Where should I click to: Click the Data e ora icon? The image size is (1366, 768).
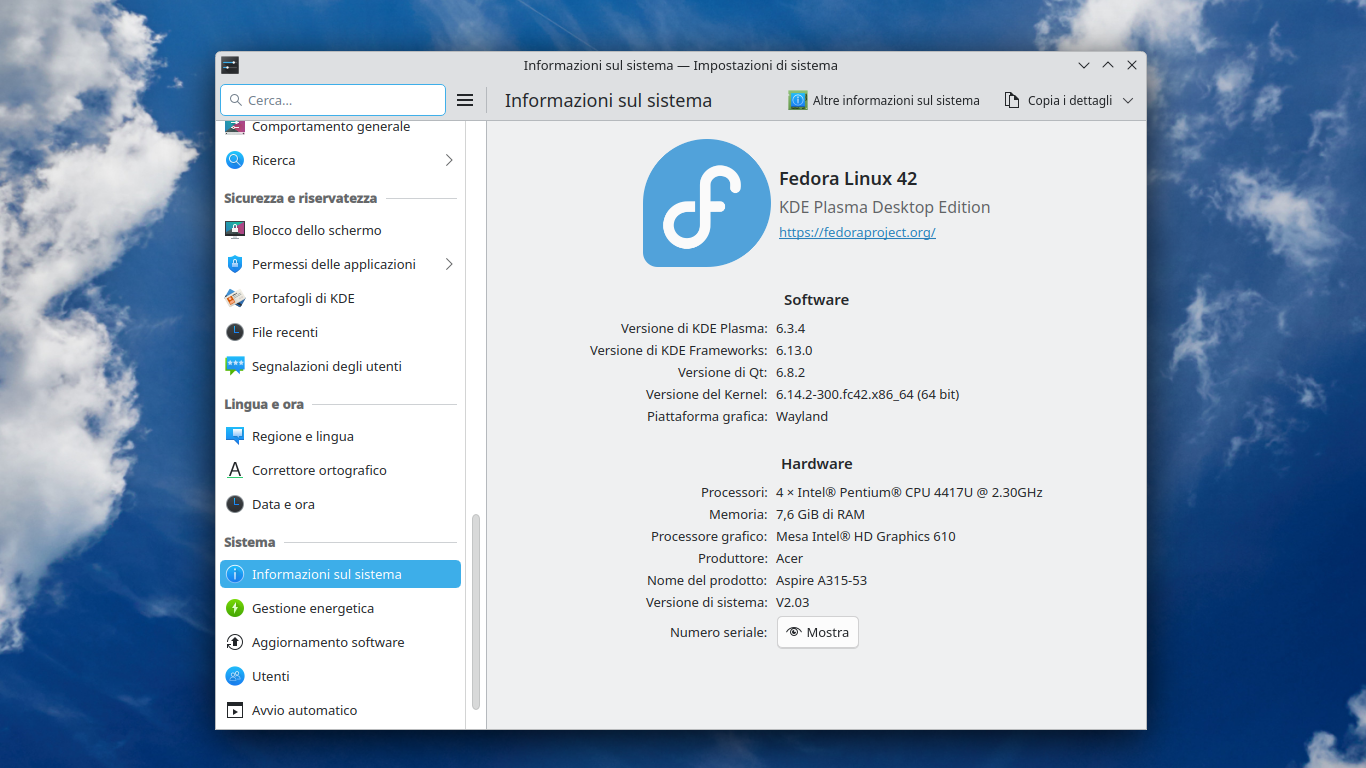[234, 504]
